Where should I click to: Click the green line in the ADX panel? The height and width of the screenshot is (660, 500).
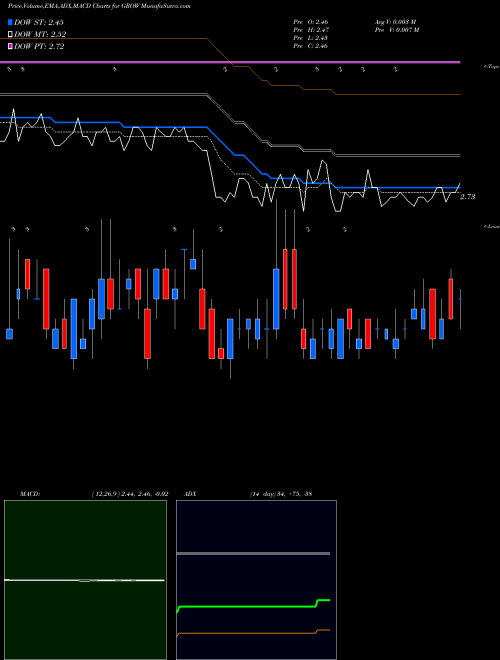pyautogui.click(x=253, y=606)
